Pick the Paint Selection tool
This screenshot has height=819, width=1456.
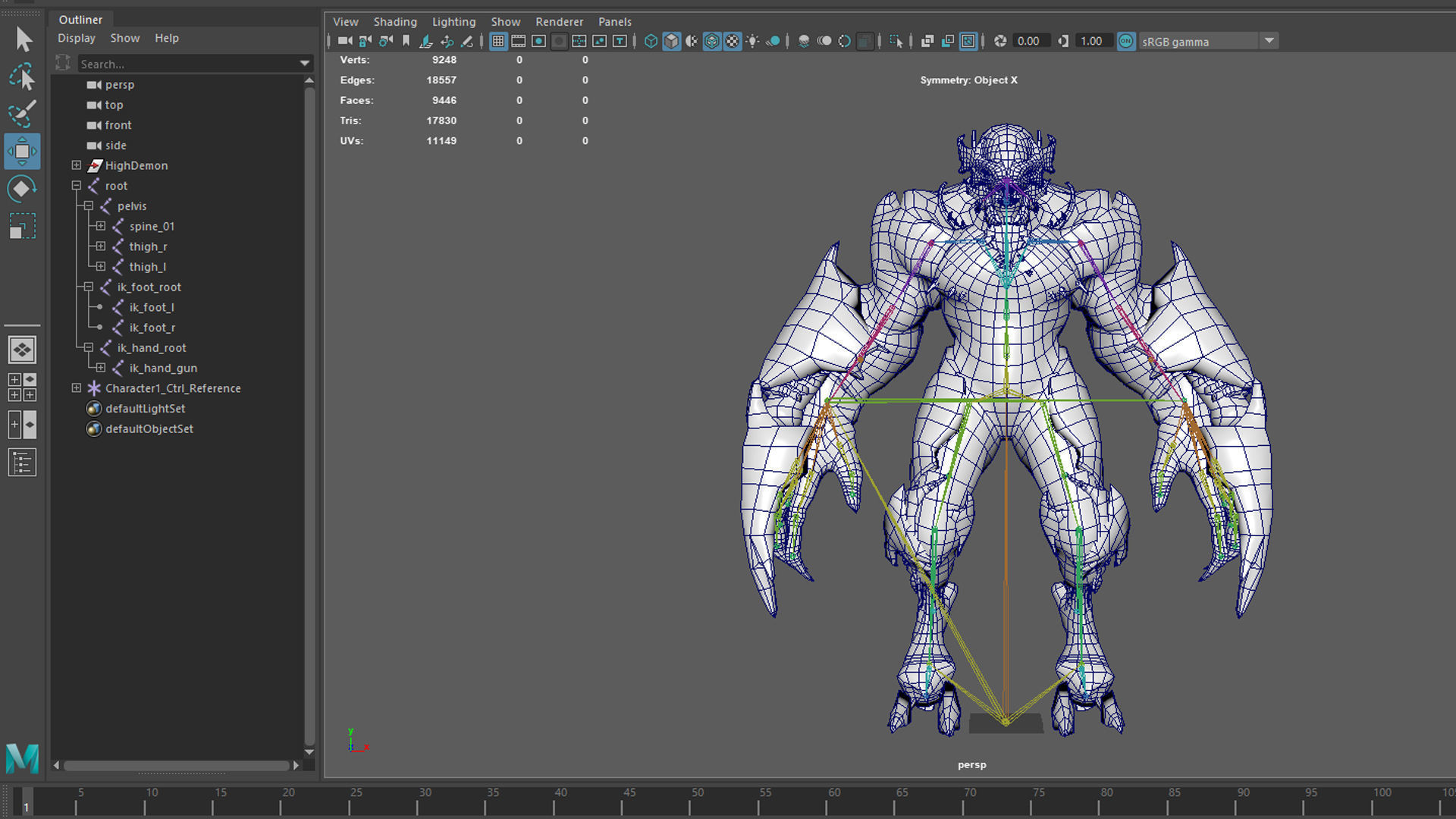(23, 114)
